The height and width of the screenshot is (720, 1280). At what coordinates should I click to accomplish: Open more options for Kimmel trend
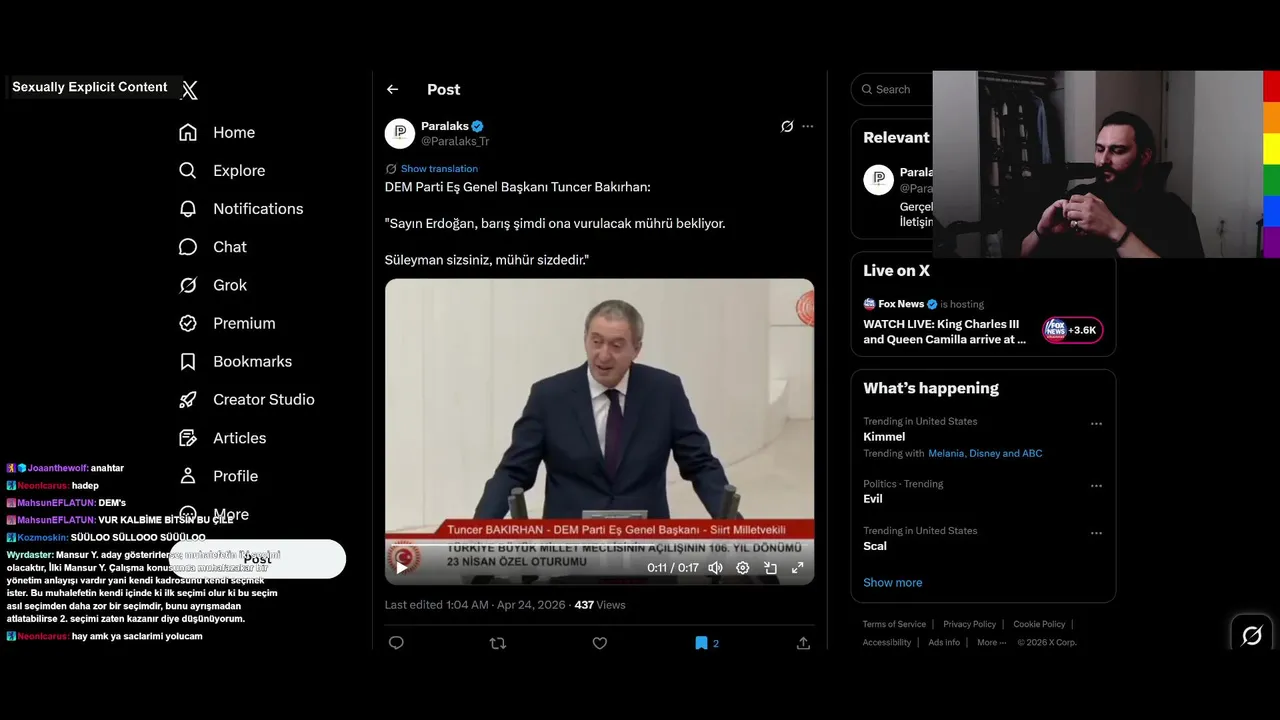coord(1096,423)
